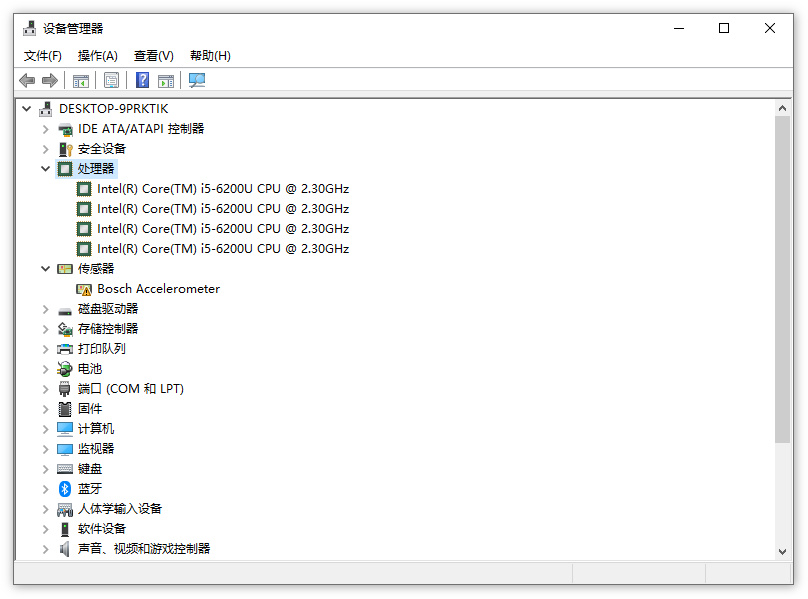The width and height of the screenshot is (808, 599).
Task: Select the first Intel Core i5-6200U processor entry
Action: coord(222,188)
